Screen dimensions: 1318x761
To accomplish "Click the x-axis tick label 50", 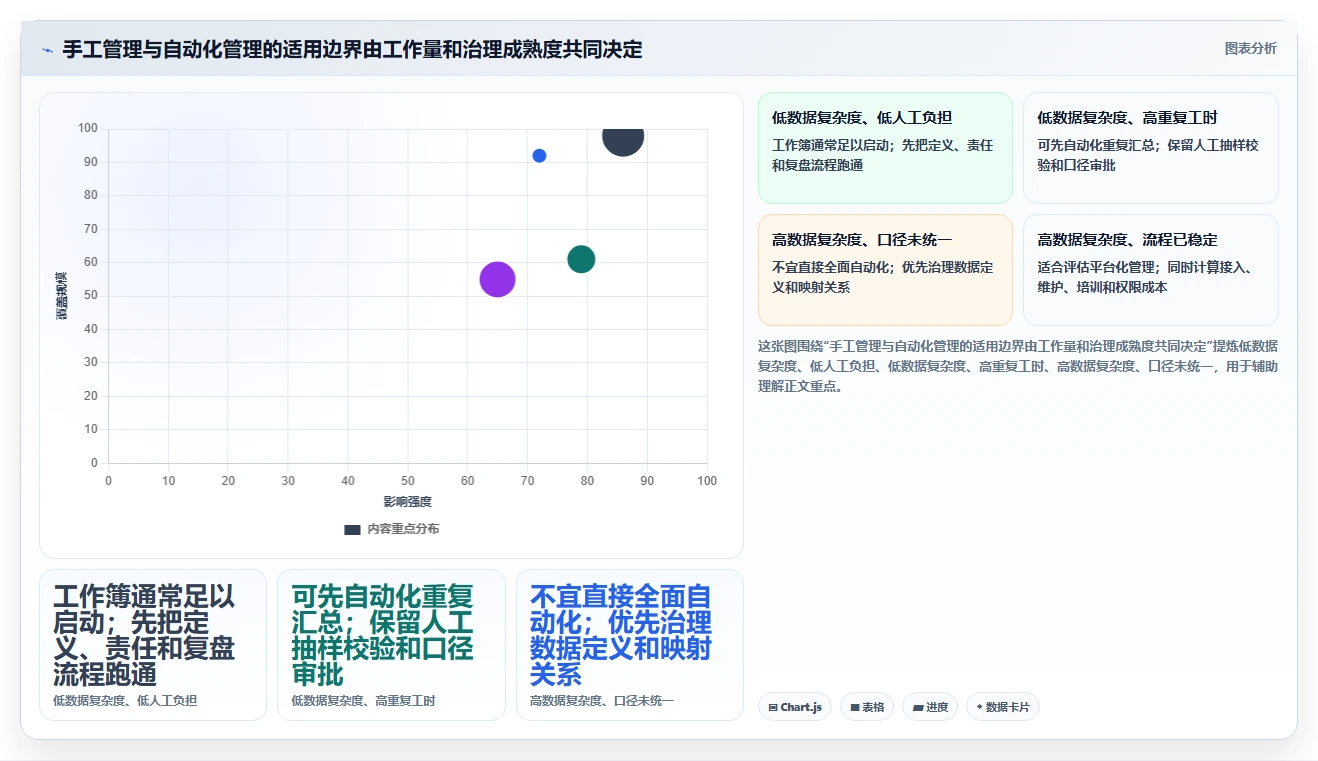I will [x=408, y=481].
